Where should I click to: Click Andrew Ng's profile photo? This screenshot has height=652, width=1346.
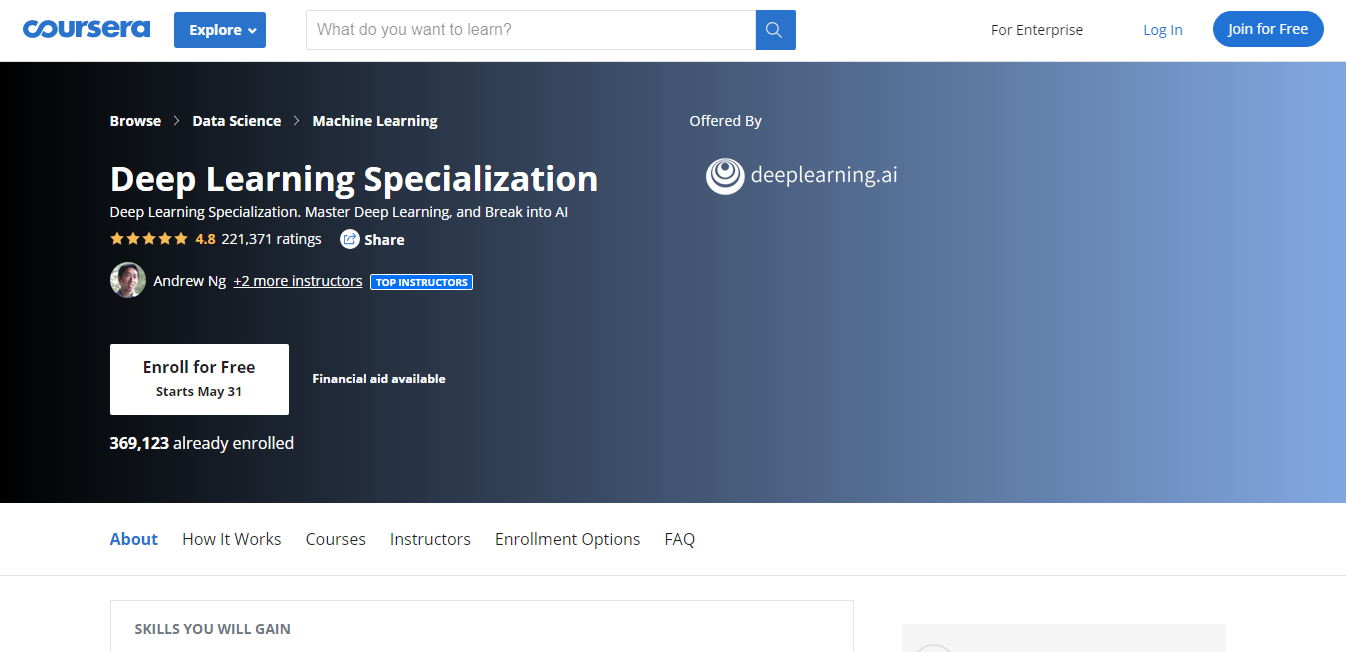[128, 281]
